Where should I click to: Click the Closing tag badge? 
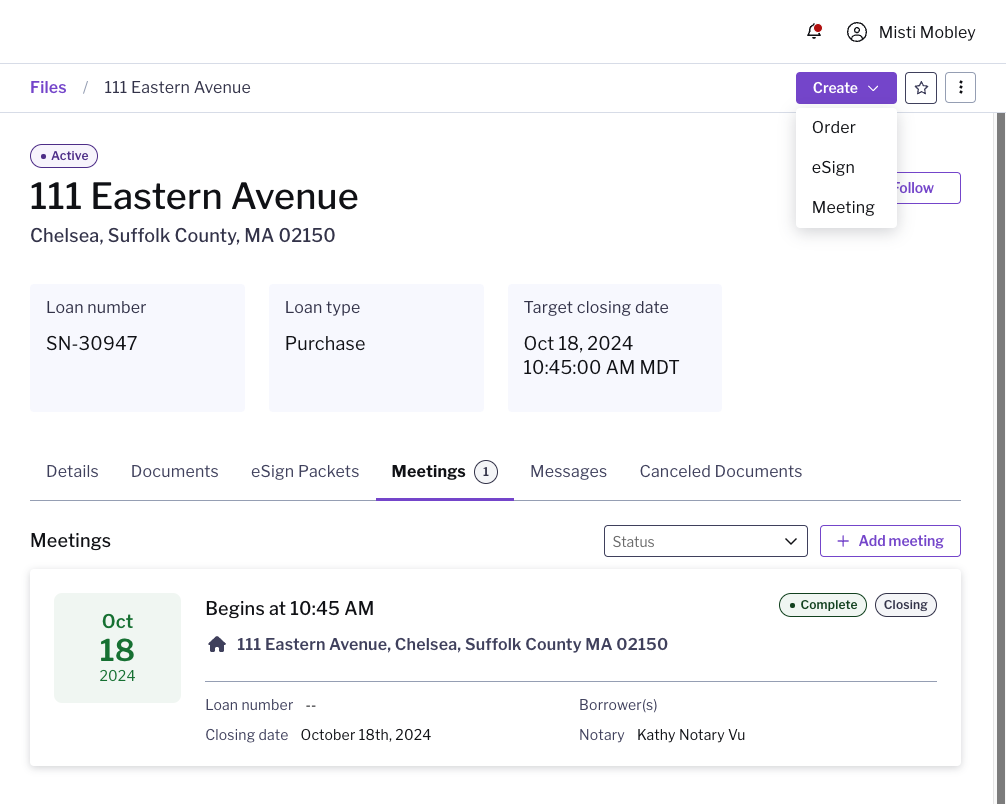click(905, 605)
